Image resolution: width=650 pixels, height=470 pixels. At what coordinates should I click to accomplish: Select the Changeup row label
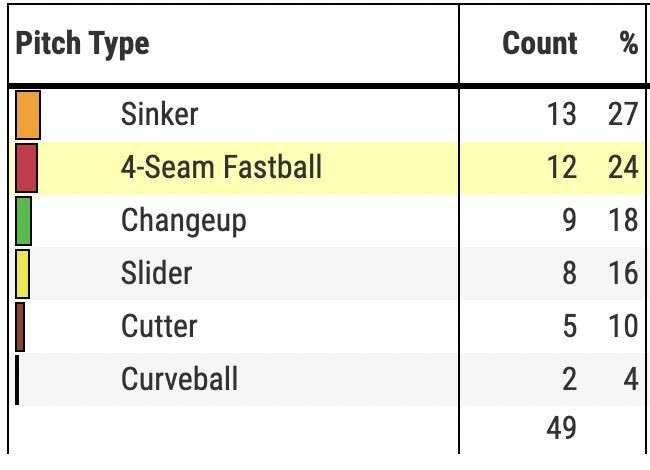(x=184, y=222)
